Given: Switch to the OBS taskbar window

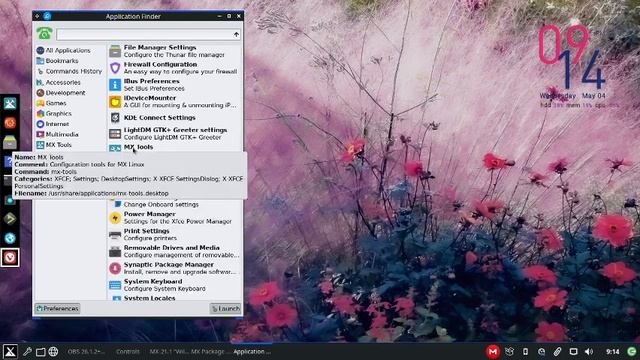Looking at the screenshot, I should coord(86,351).
